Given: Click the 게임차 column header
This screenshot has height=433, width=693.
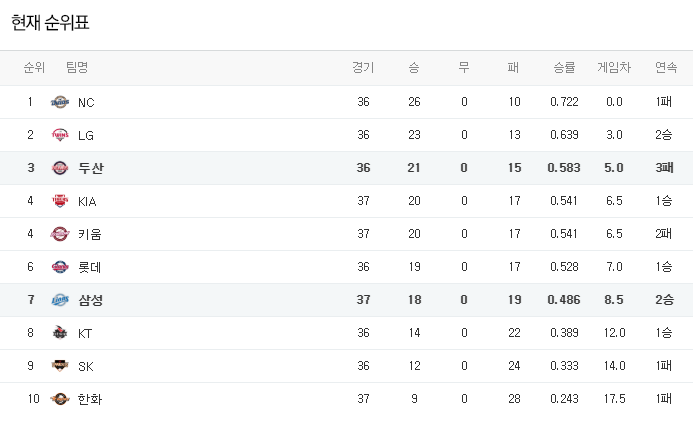Looking at the screenshot, I should point(614,68).
